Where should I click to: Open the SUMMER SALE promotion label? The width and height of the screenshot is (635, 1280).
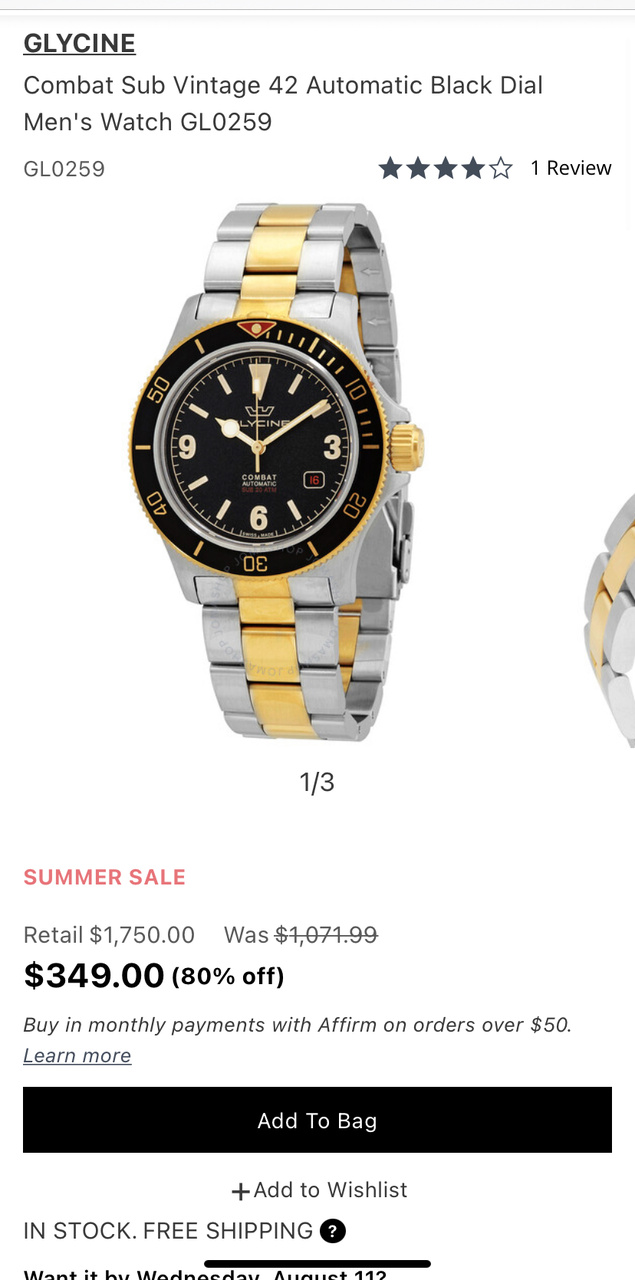(x=105, y=877)
